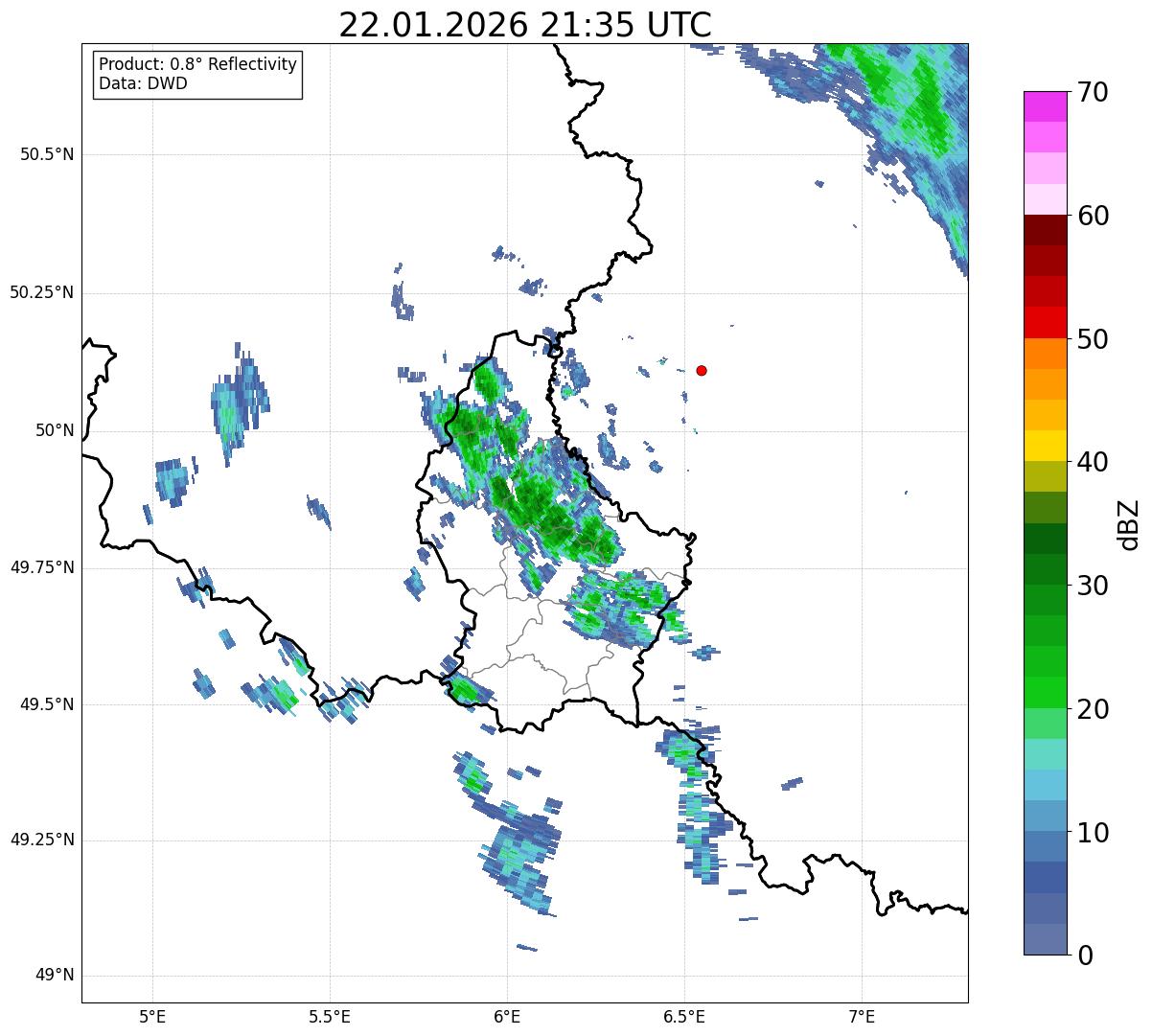Click the yellow colorbar segment above 40
Viewport: 1152px width, 1036px height.
pos(1046,447)
